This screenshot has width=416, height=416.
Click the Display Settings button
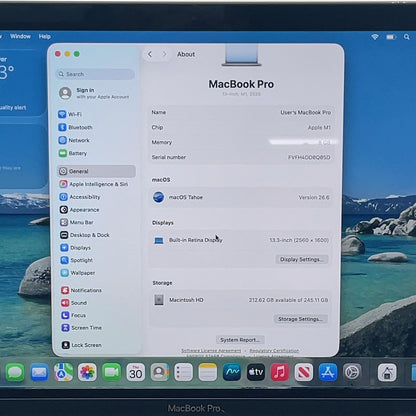click(x=302, y=259)
